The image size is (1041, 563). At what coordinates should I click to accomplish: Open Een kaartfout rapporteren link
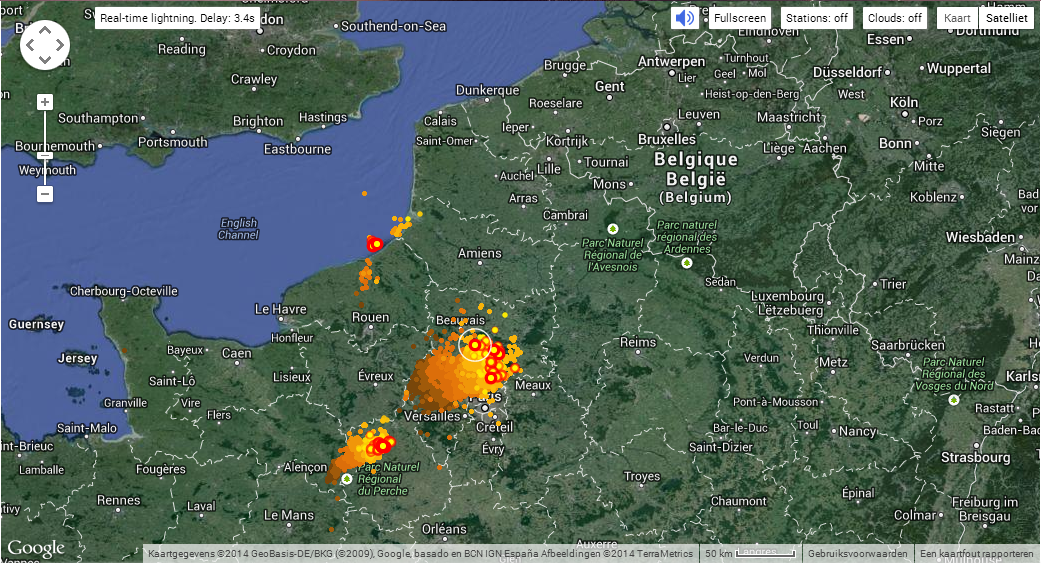tap(977, 553)
